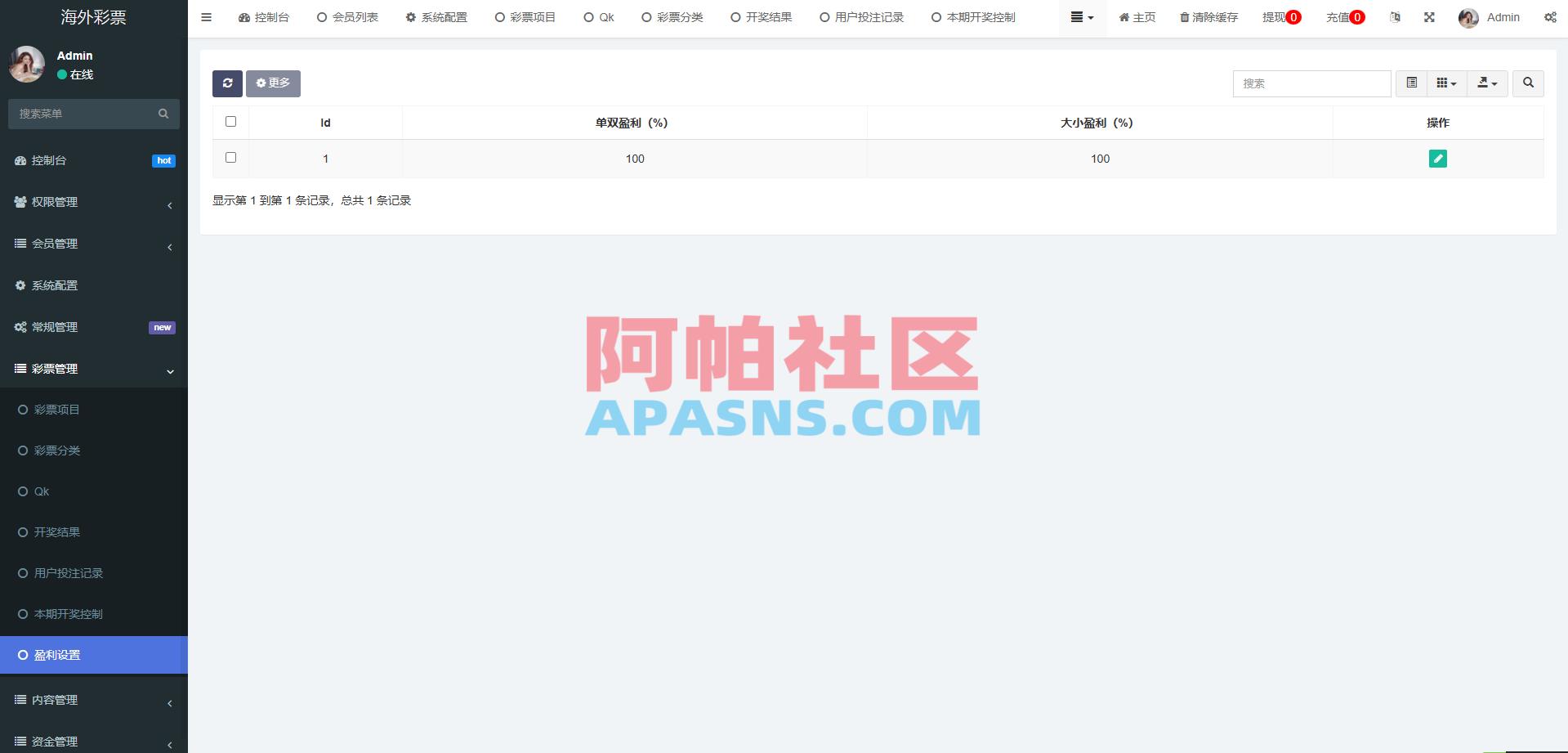1568x753 pixels.
Task: Click the gear settings icon at top right
Action: (x=1549, y=16)
